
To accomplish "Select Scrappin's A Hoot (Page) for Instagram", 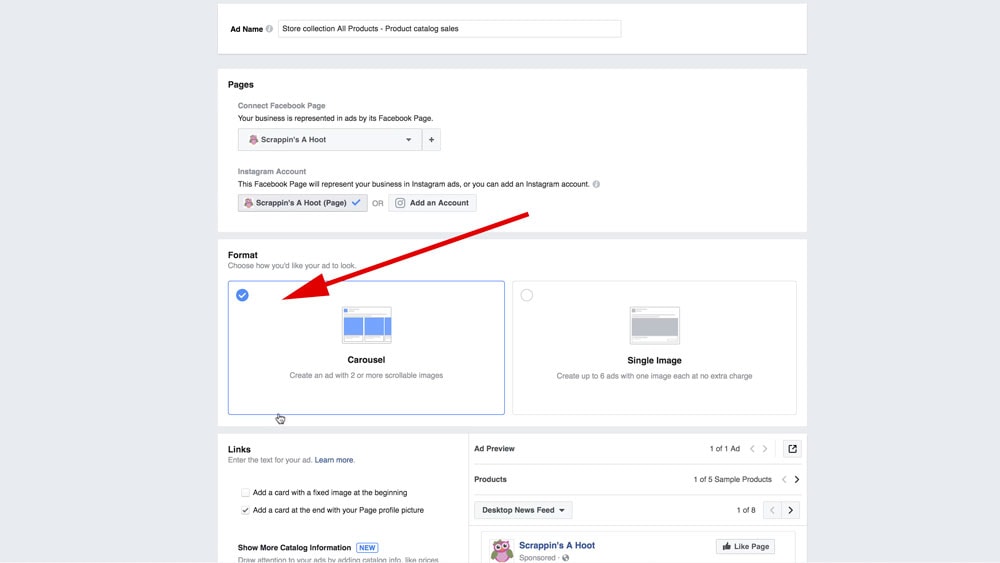I will point(302,203).
